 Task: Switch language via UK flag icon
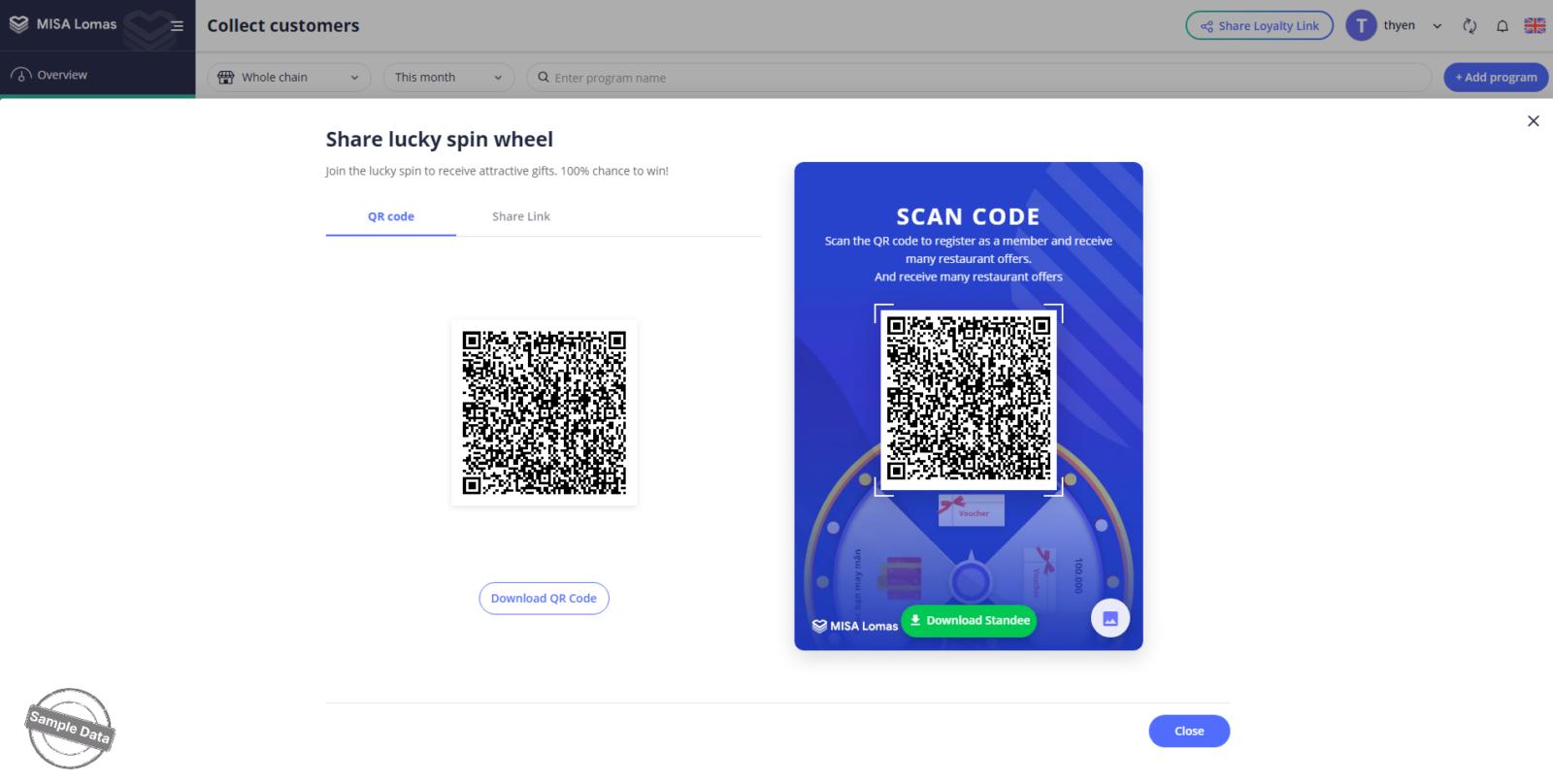[x=1535, y=26]
